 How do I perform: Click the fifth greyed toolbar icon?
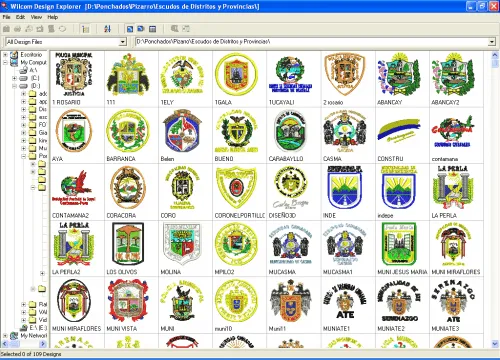(x=51, y=29)
